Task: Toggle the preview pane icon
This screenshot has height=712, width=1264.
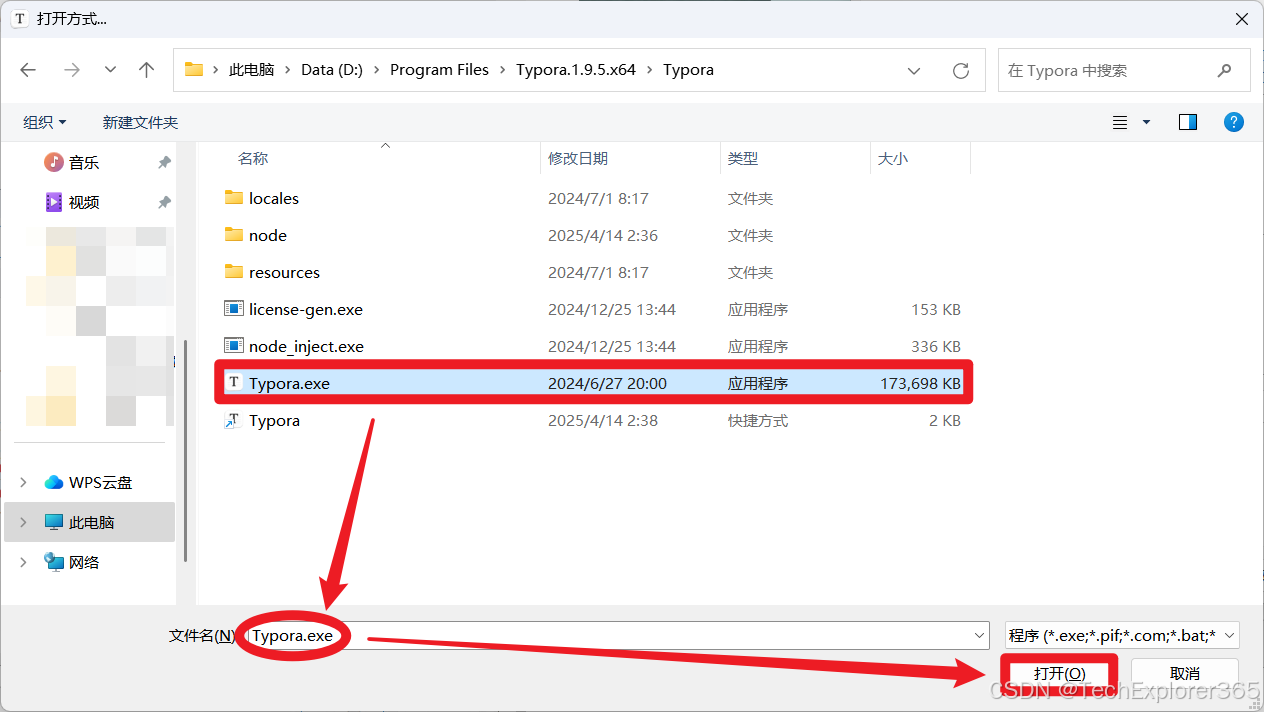Action: click(1188, 122)
